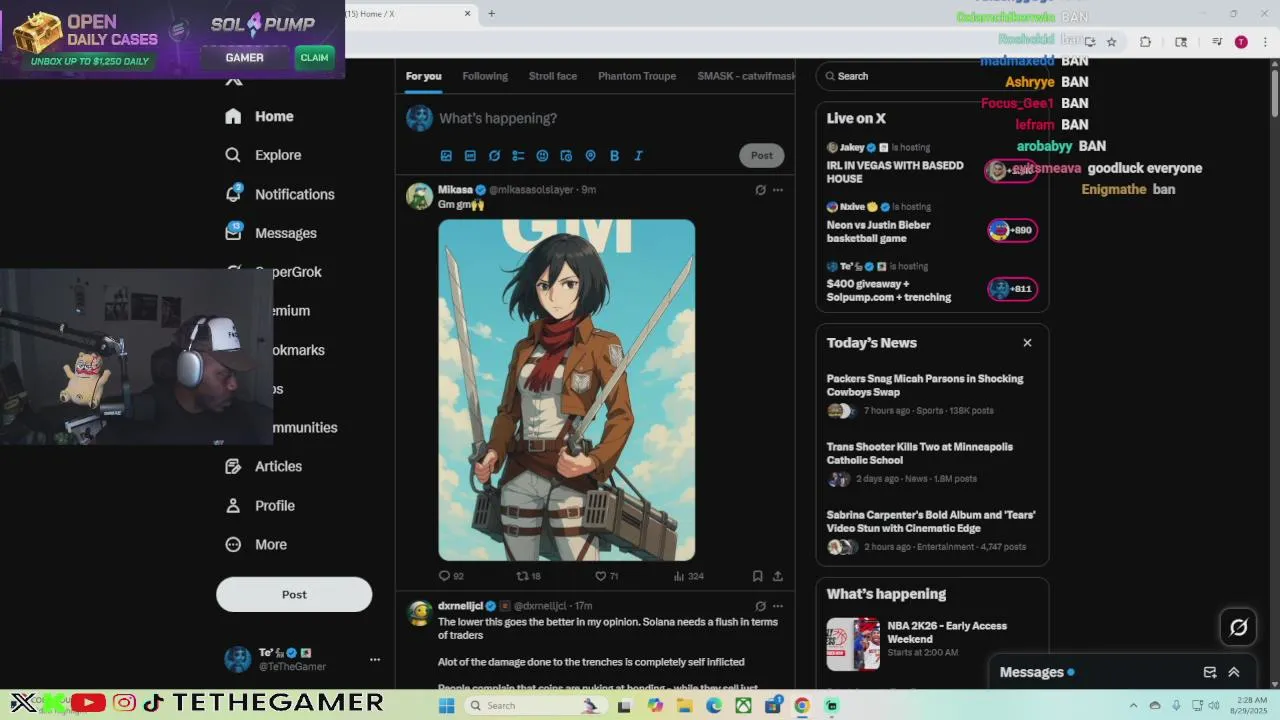The image size is (1280, 720).
Task: Bookmark this tab star icon
Action: 1111,42
